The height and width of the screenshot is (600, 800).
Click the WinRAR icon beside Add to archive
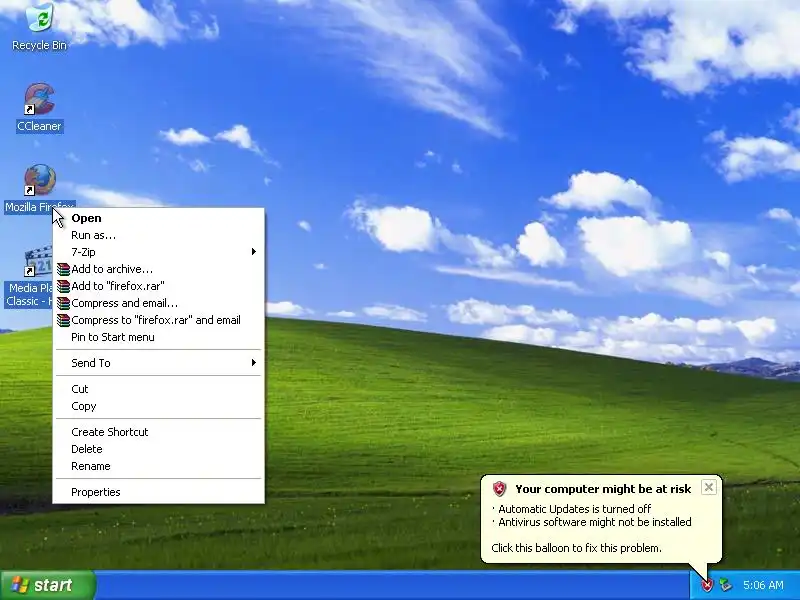click(63, 269)
